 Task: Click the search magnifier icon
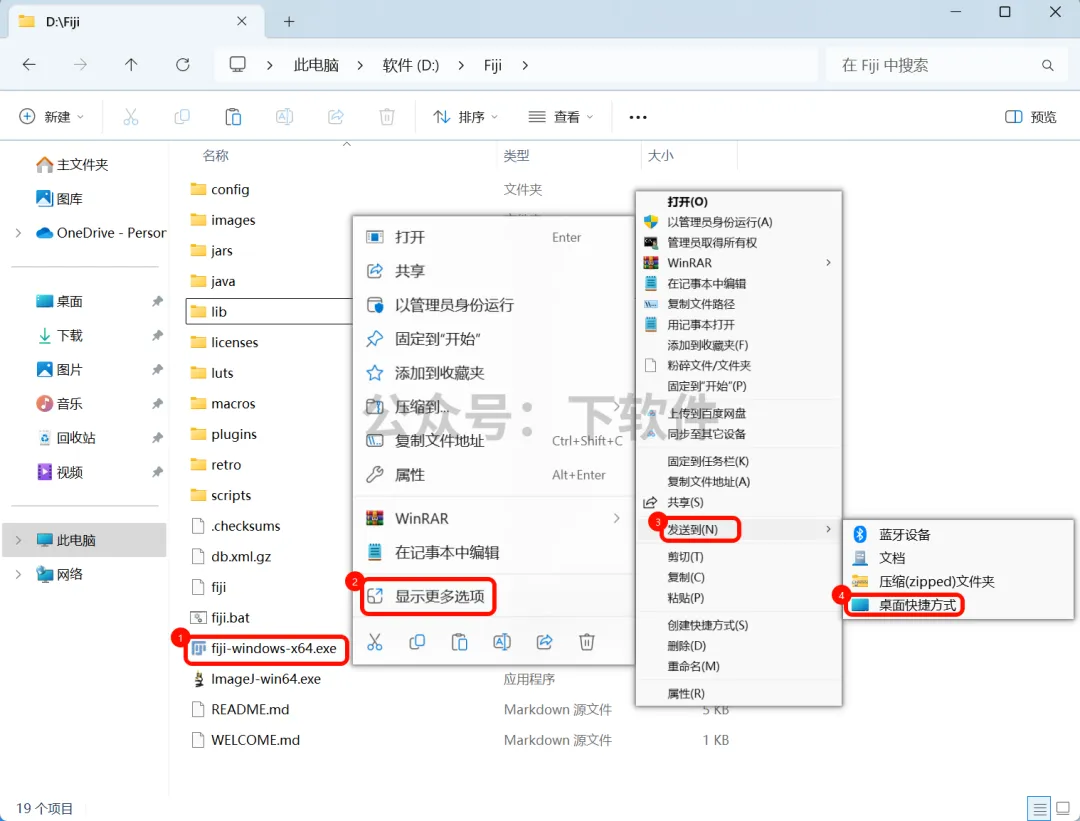[x=1047, y=65]
